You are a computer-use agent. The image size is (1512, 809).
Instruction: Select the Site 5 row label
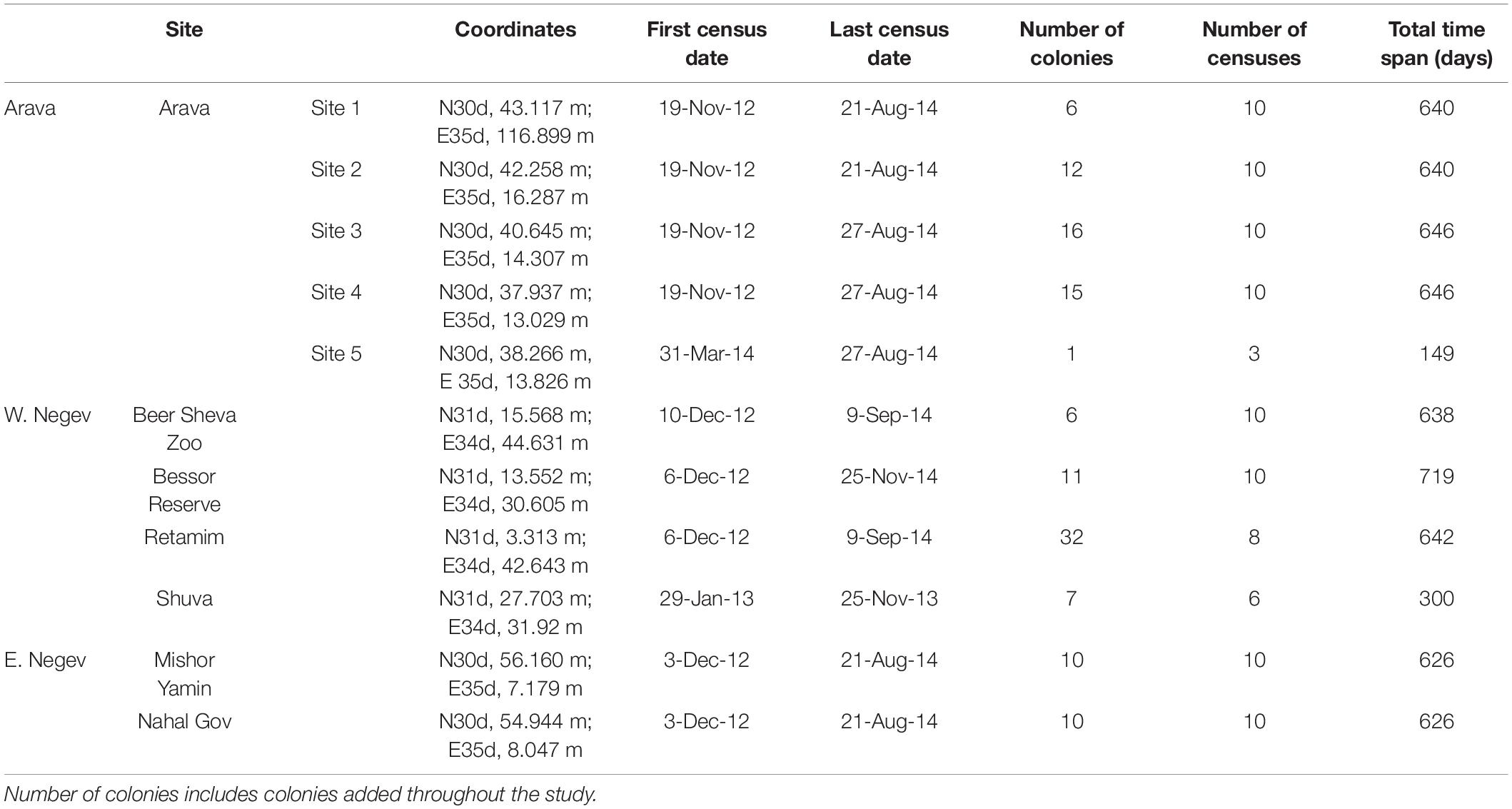tap(336, 353)
